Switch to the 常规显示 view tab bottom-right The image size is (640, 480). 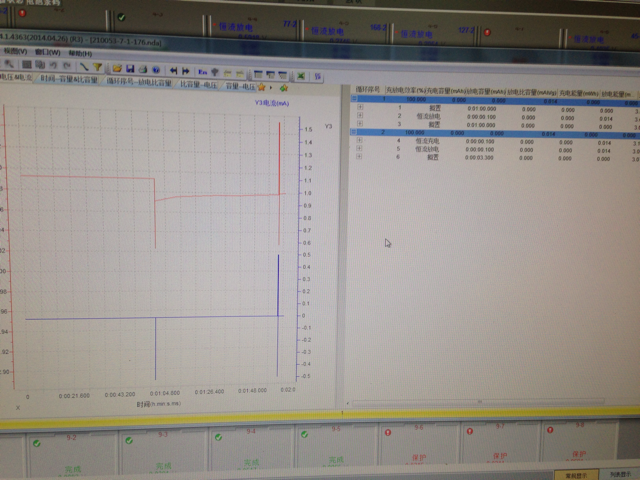(576, 476)
